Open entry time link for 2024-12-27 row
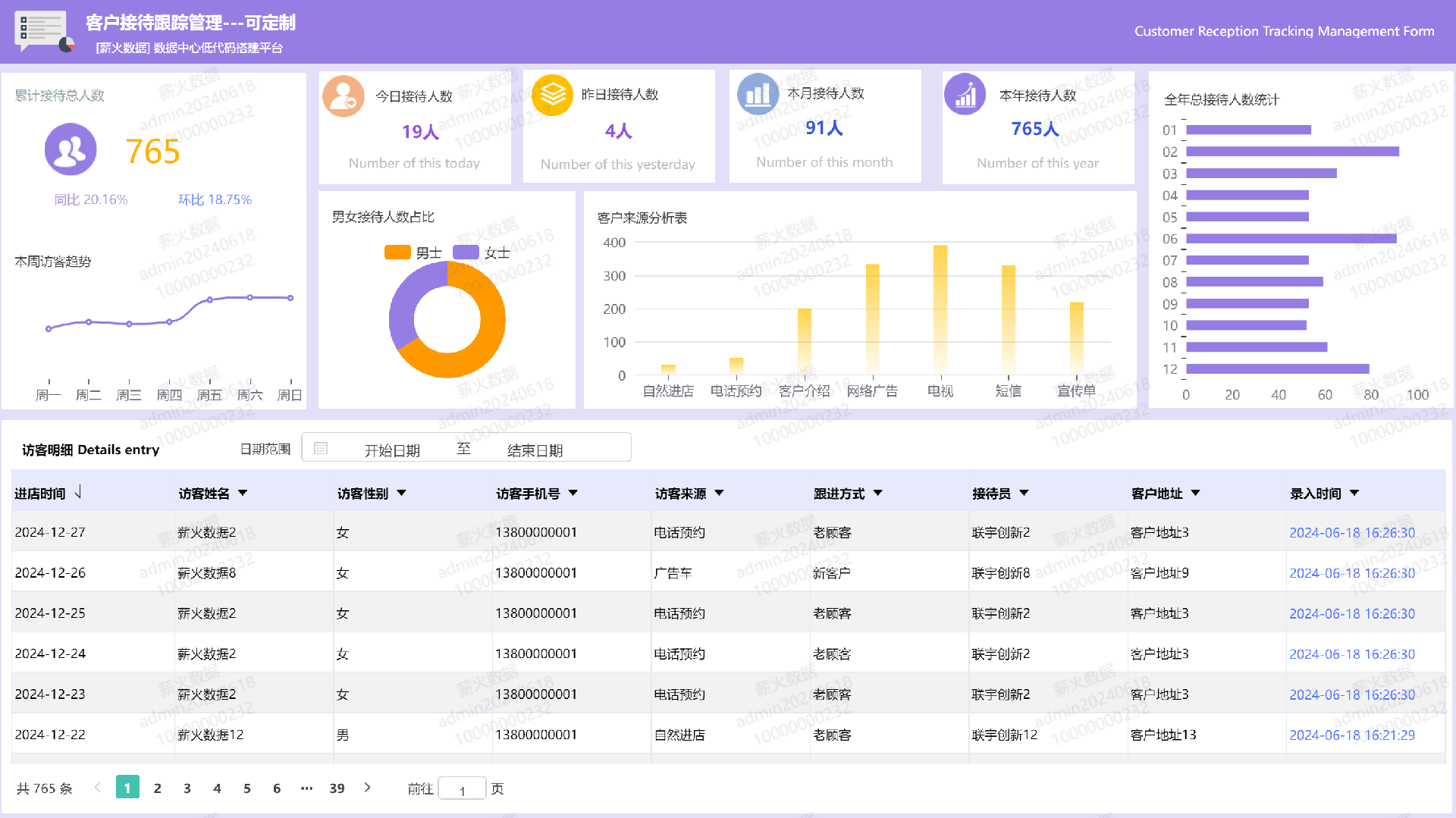 [x=1352, y=532]
